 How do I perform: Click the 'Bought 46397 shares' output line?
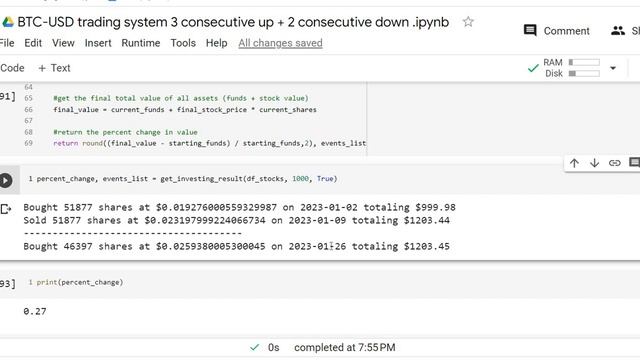(x=236, y=247)
